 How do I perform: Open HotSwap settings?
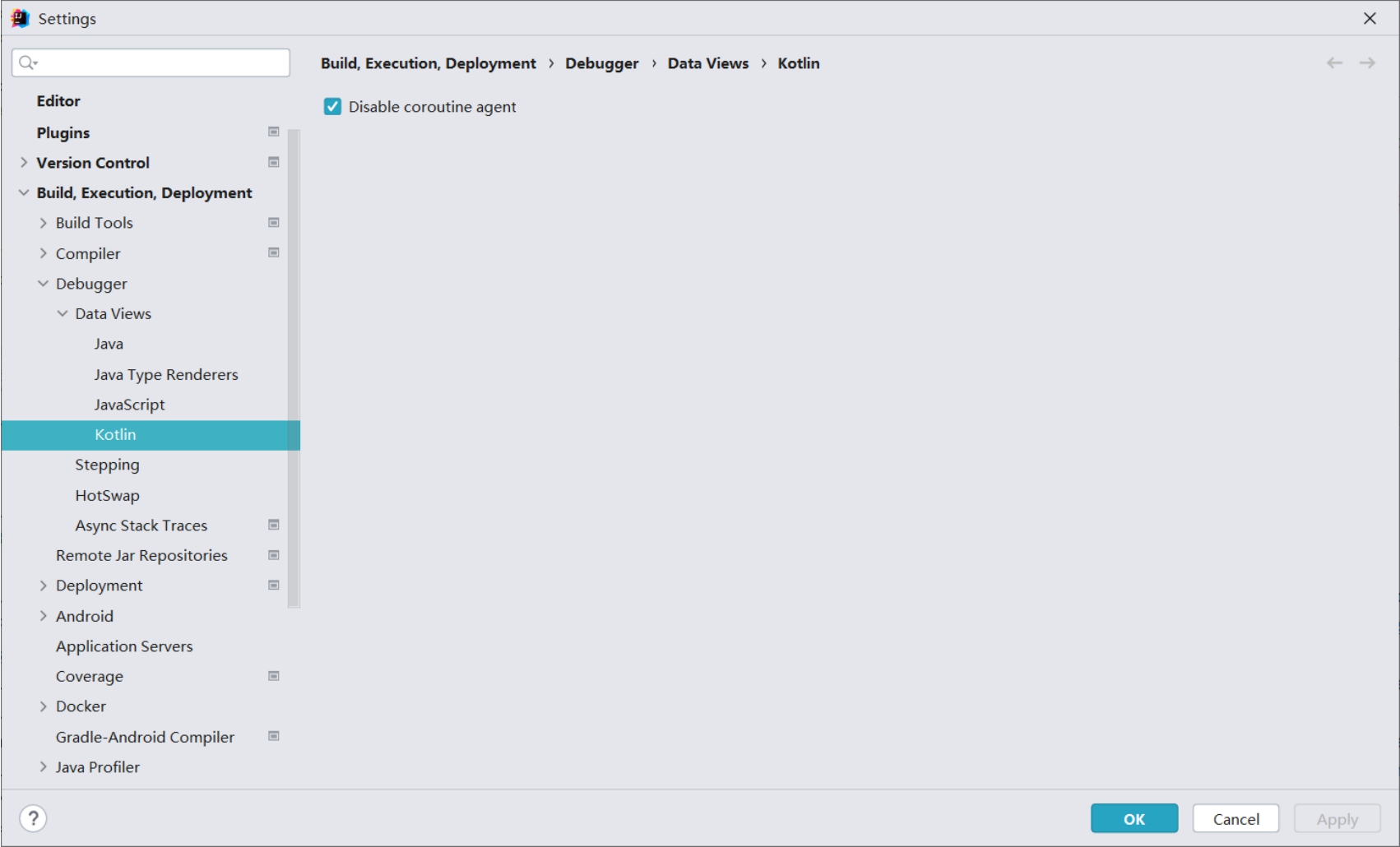tap(107, 495)
